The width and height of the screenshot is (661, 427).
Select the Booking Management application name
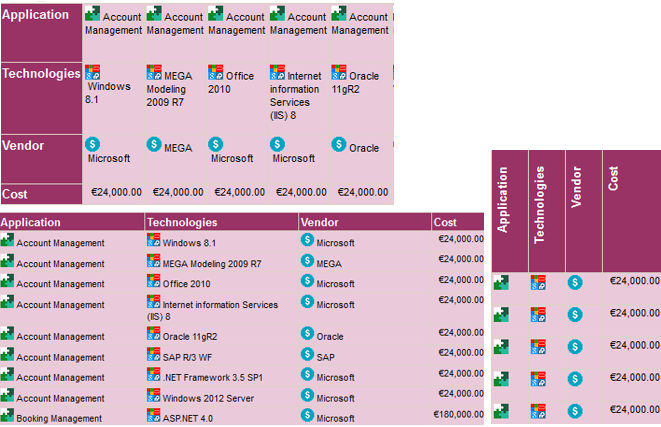(x=59, y=418)
